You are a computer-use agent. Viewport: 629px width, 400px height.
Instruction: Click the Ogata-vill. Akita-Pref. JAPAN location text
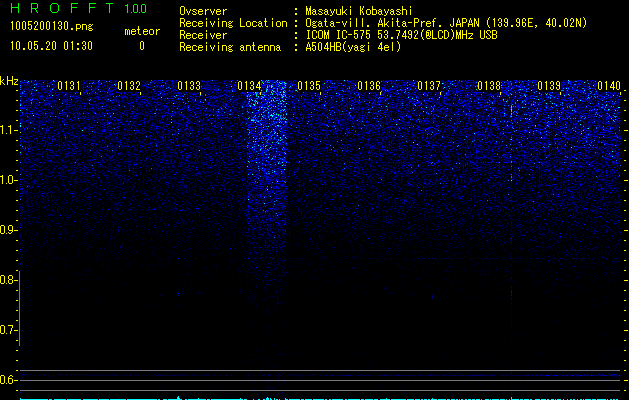pyautogui.click(x=446, y=23)
